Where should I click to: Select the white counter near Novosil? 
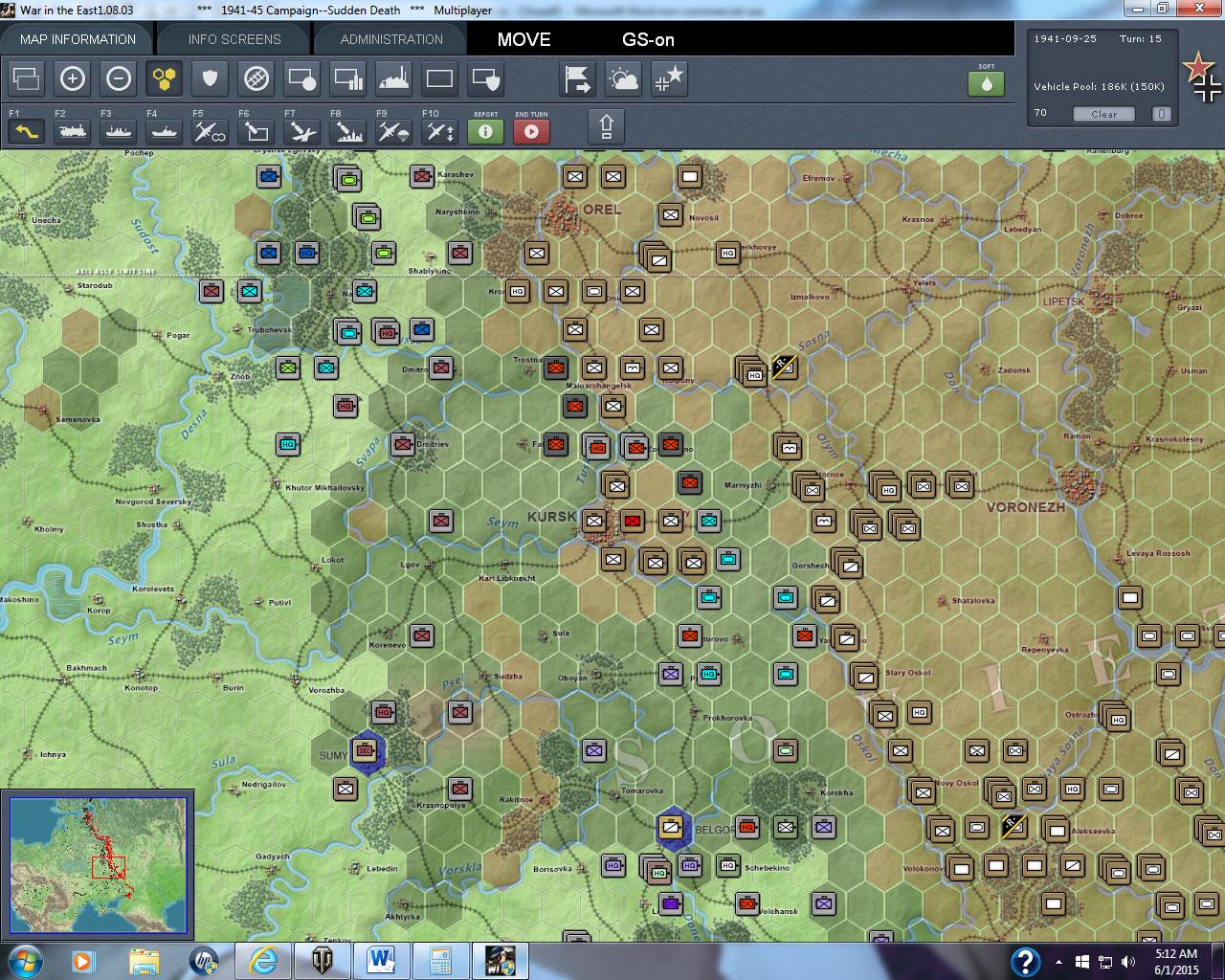(x=671, y=215)
